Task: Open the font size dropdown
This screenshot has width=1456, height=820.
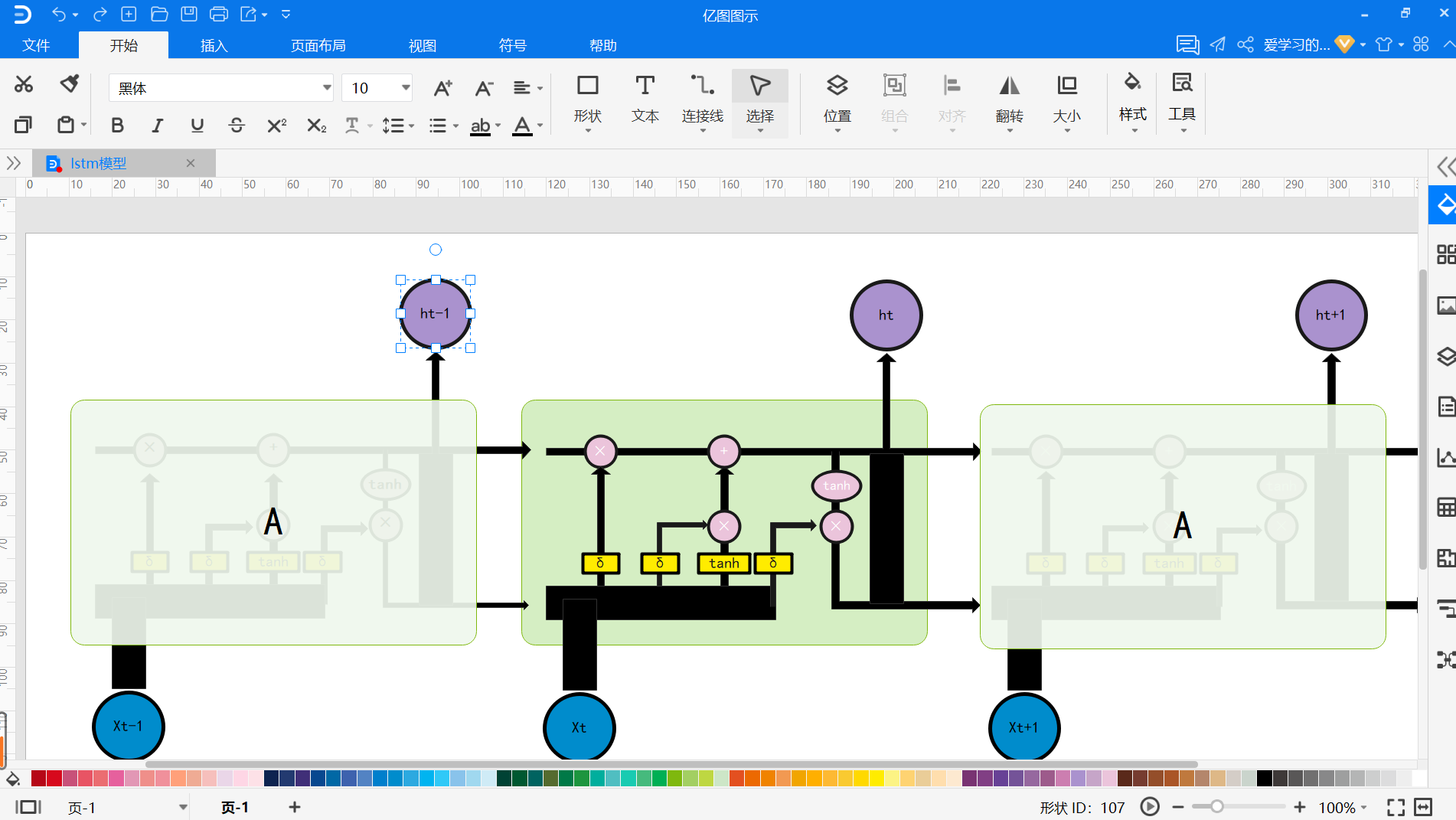Action: coord(405,87)
